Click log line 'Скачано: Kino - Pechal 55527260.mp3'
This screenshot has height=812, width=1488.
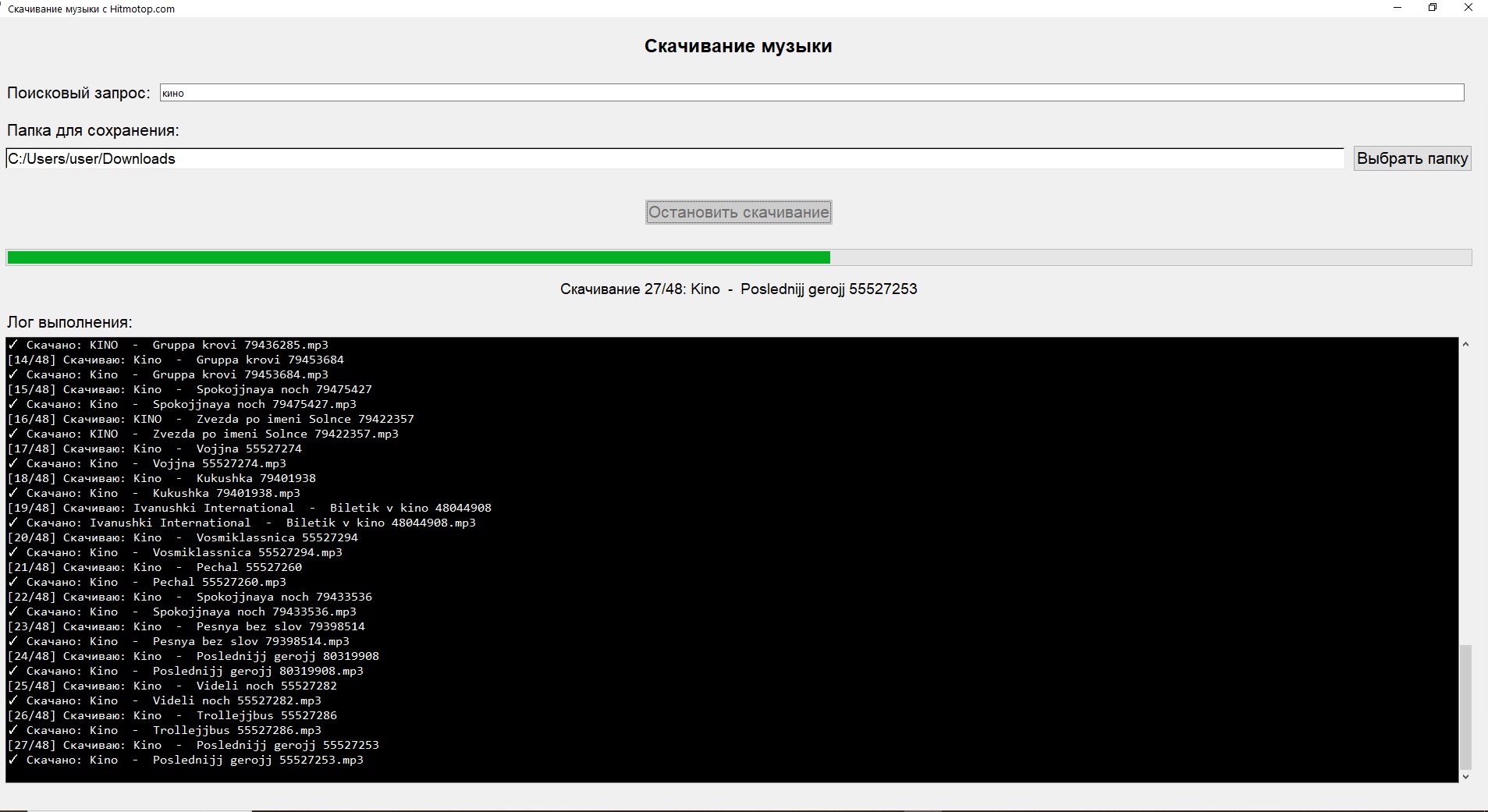click(147, 582)
